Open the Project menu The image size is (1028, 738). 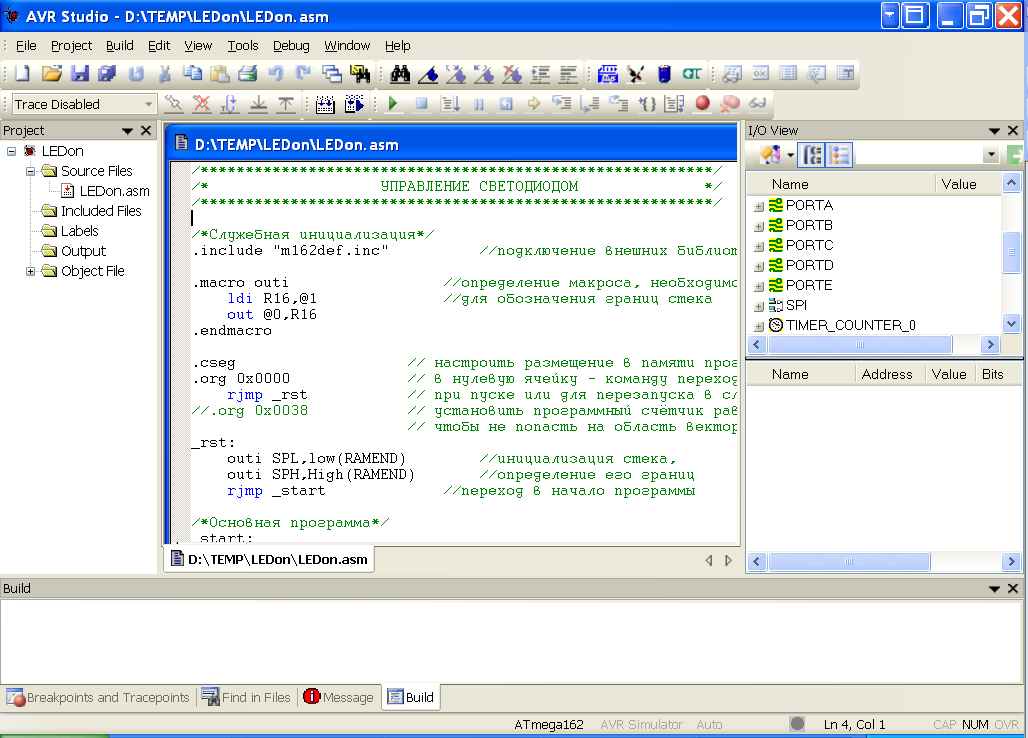click(x=71, y=46)
